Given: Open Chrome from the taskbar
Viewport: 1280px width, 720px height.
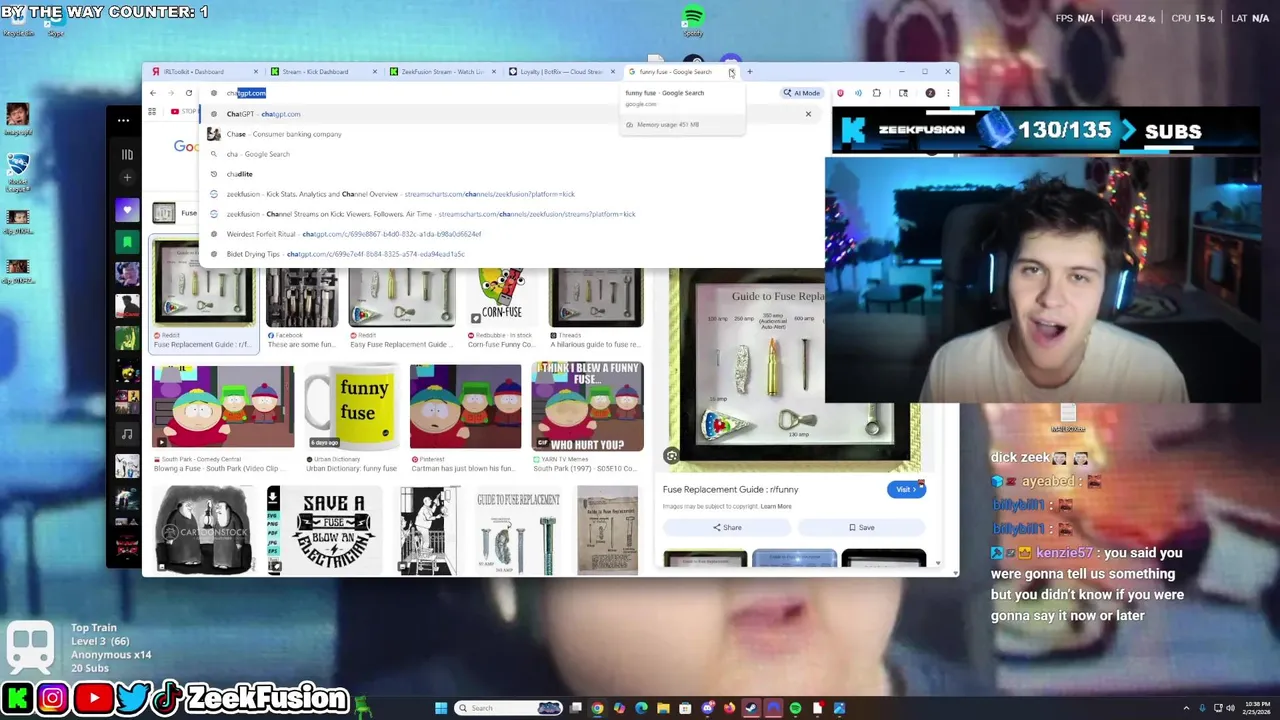Looking at the screenshot, I should pos(597,708).
